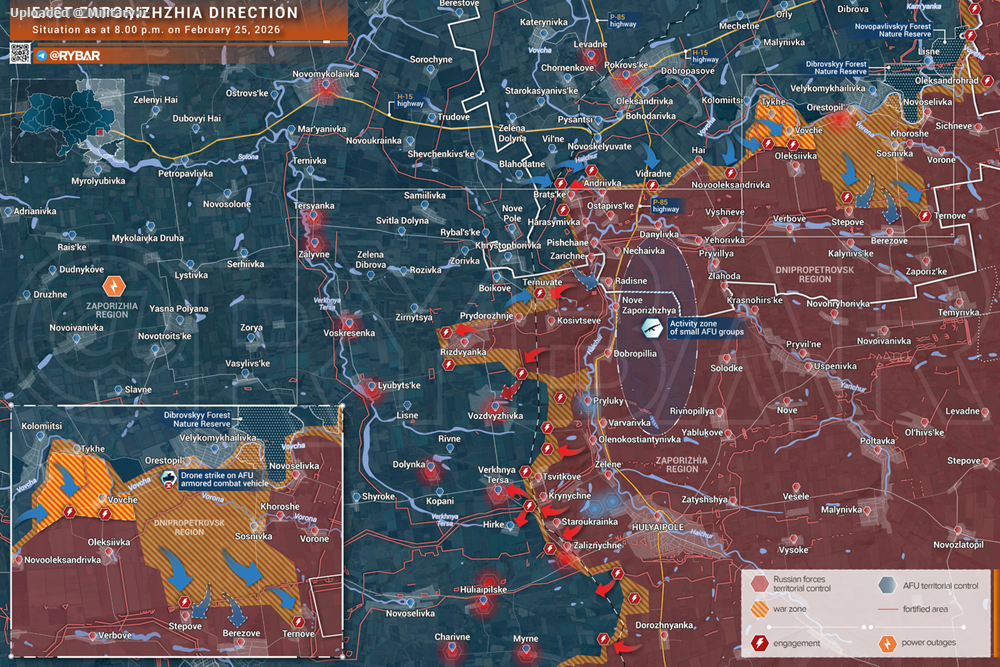Image resolution: width=1000 pixels, height=667 pixels.
Task: Click the red town marker at Myrne
Action: coord(526,650)
